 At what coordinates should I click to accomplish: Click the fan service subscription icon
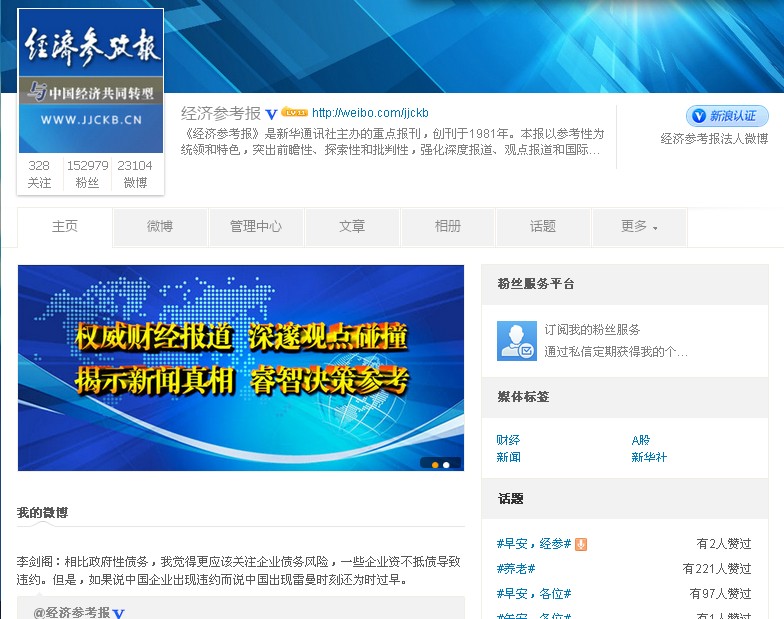tap(516, 341)
